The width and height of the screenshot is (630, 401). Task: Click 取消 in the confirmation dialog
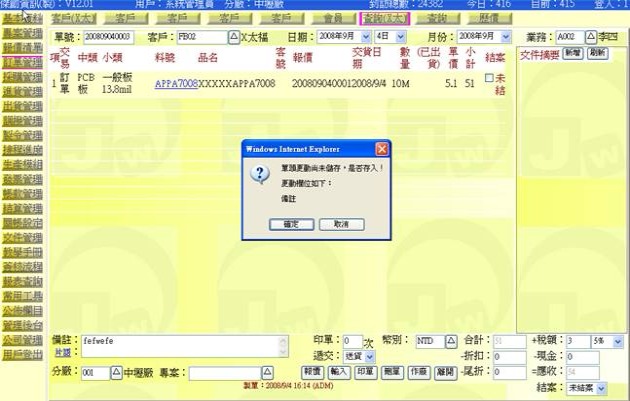(x=340, y=224)
